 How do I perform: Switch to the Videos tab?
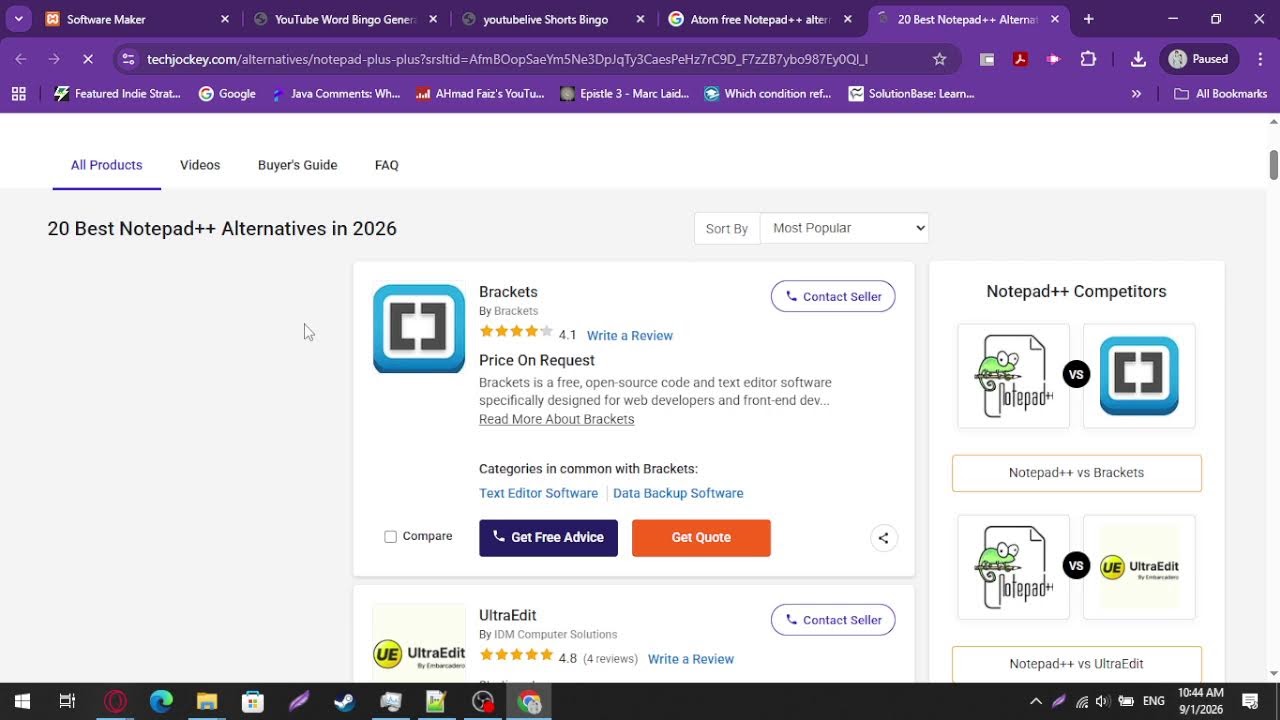pyautogui.click(x=200, y=165)
